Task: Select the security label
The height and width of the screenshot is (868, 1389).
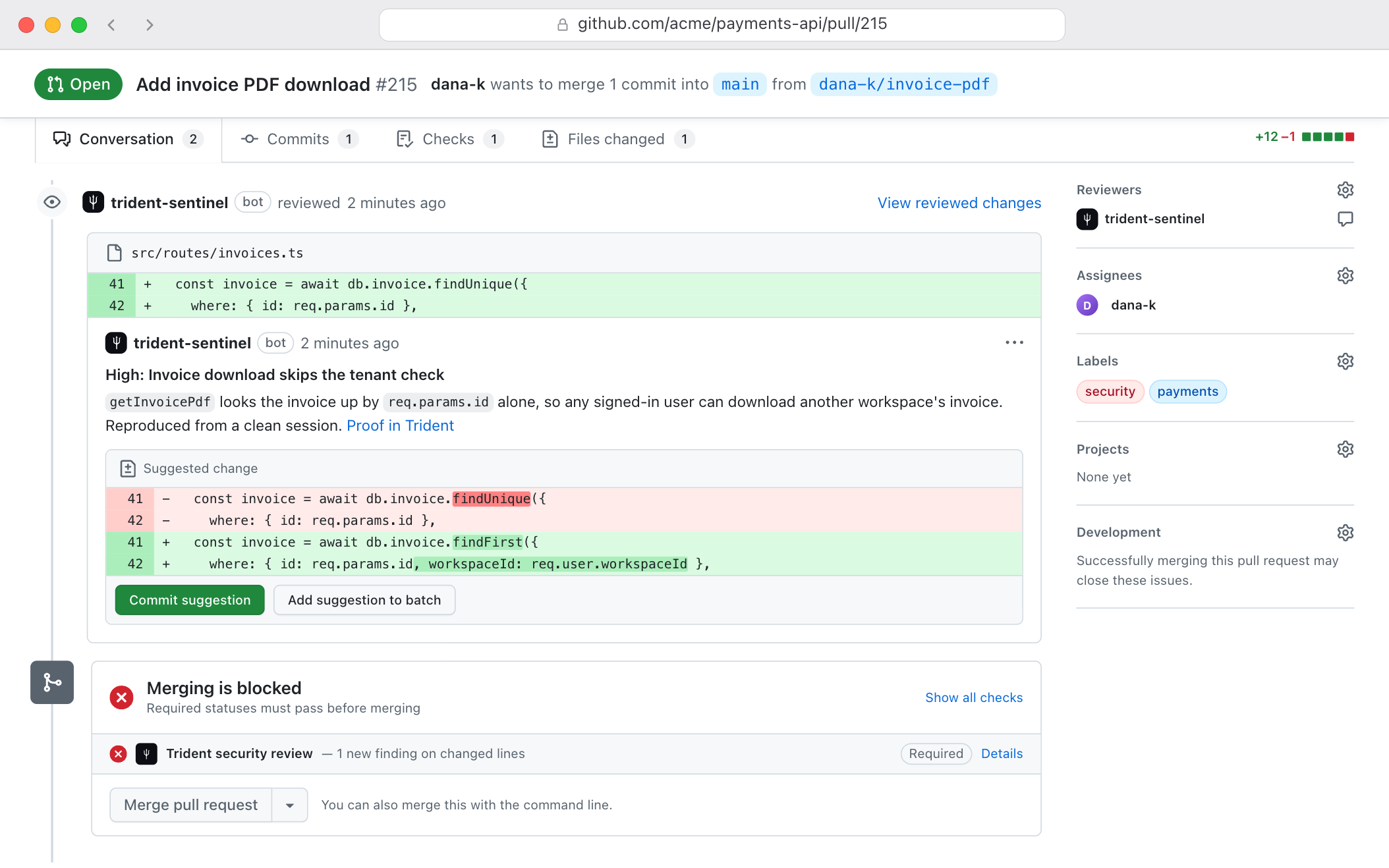Action: 1110,391
